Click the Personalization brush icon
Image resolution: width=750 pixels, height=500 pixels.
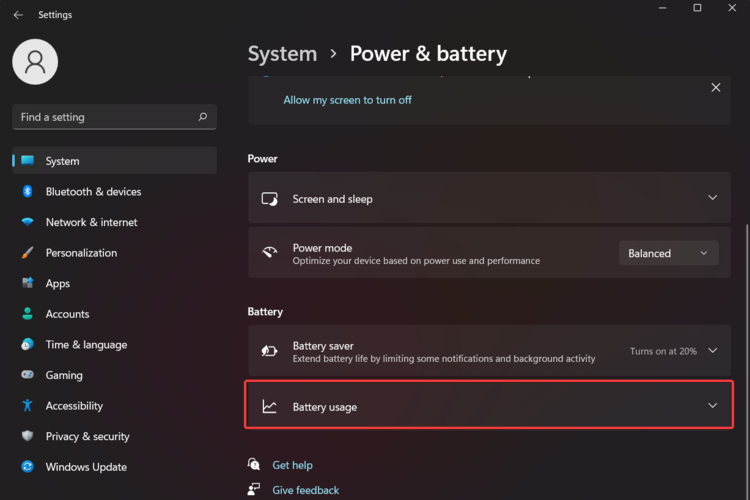(28, 253)
